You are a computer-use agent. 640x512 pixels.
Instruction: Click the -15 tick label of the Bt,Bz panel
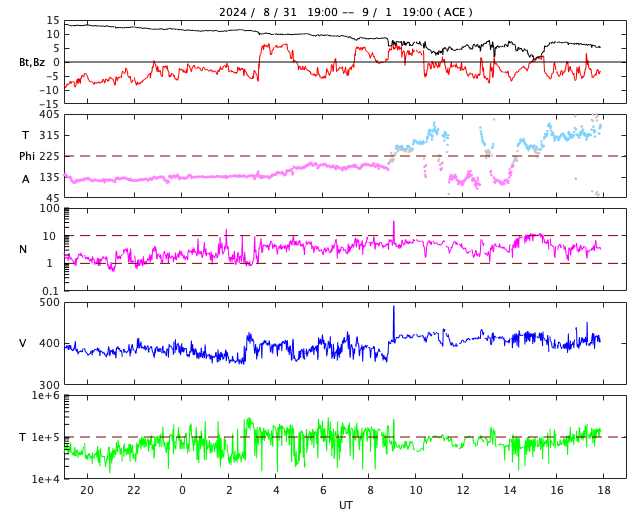click(x=49, y=104)
